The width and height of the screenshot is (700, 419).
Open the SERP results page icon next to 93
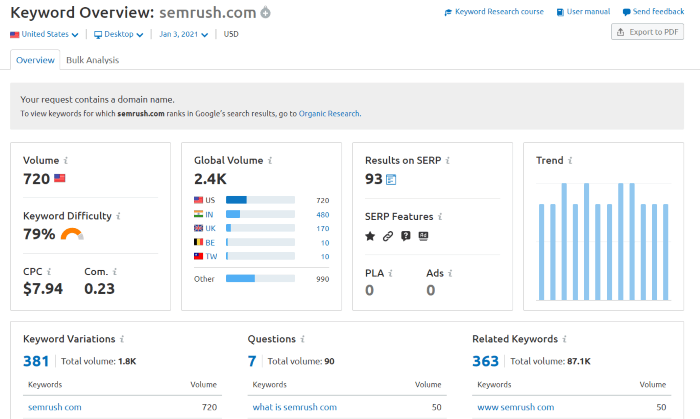pyautogui.click(x=391, y=180)
